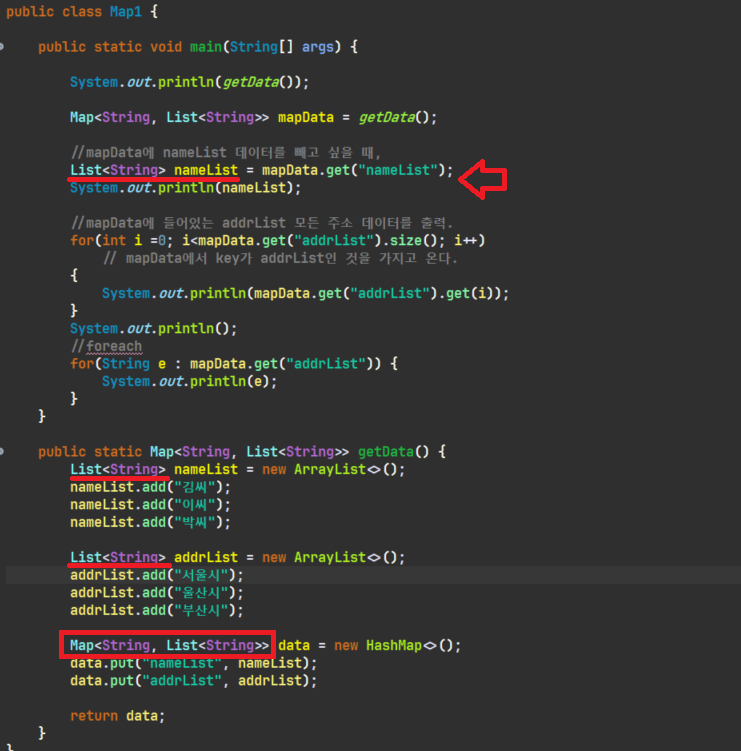
Task: Click the line "System.out.println(e);"
Action: 189,381
